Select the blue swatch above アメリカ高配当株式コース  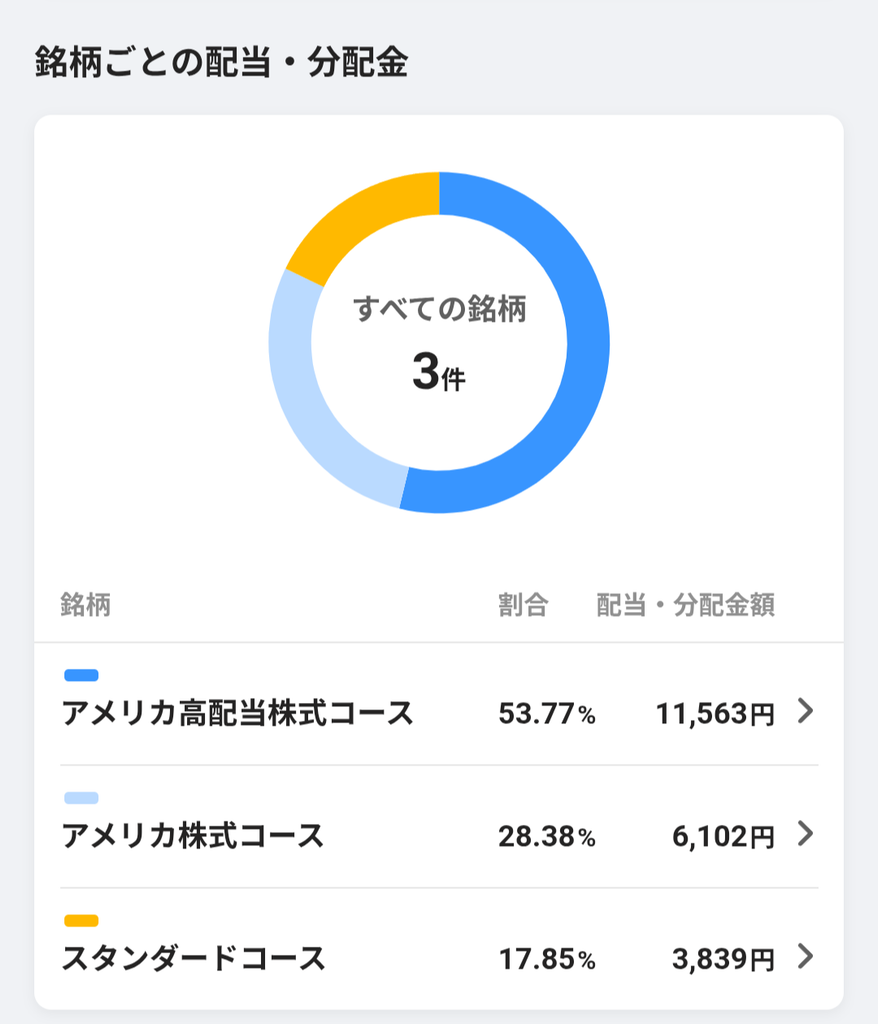point(81,675)
